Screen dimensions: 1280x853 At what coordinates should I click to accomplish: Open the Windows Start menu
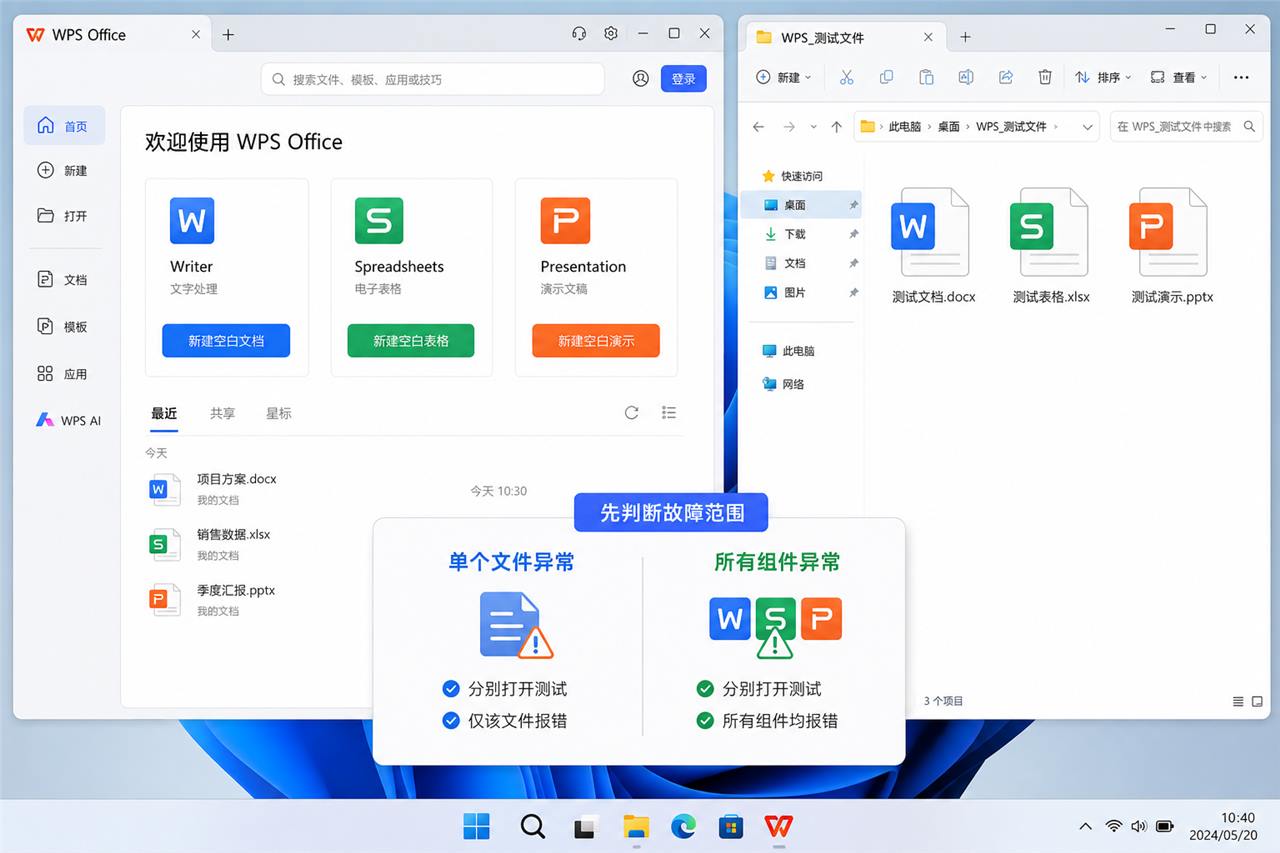477,826
